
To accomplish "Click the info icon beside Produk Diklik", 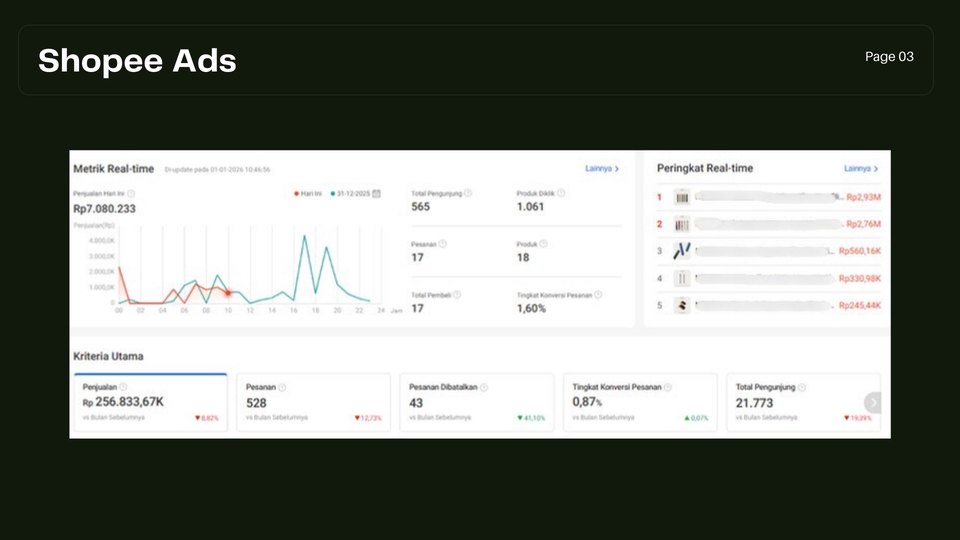I will tap(561, 193).
